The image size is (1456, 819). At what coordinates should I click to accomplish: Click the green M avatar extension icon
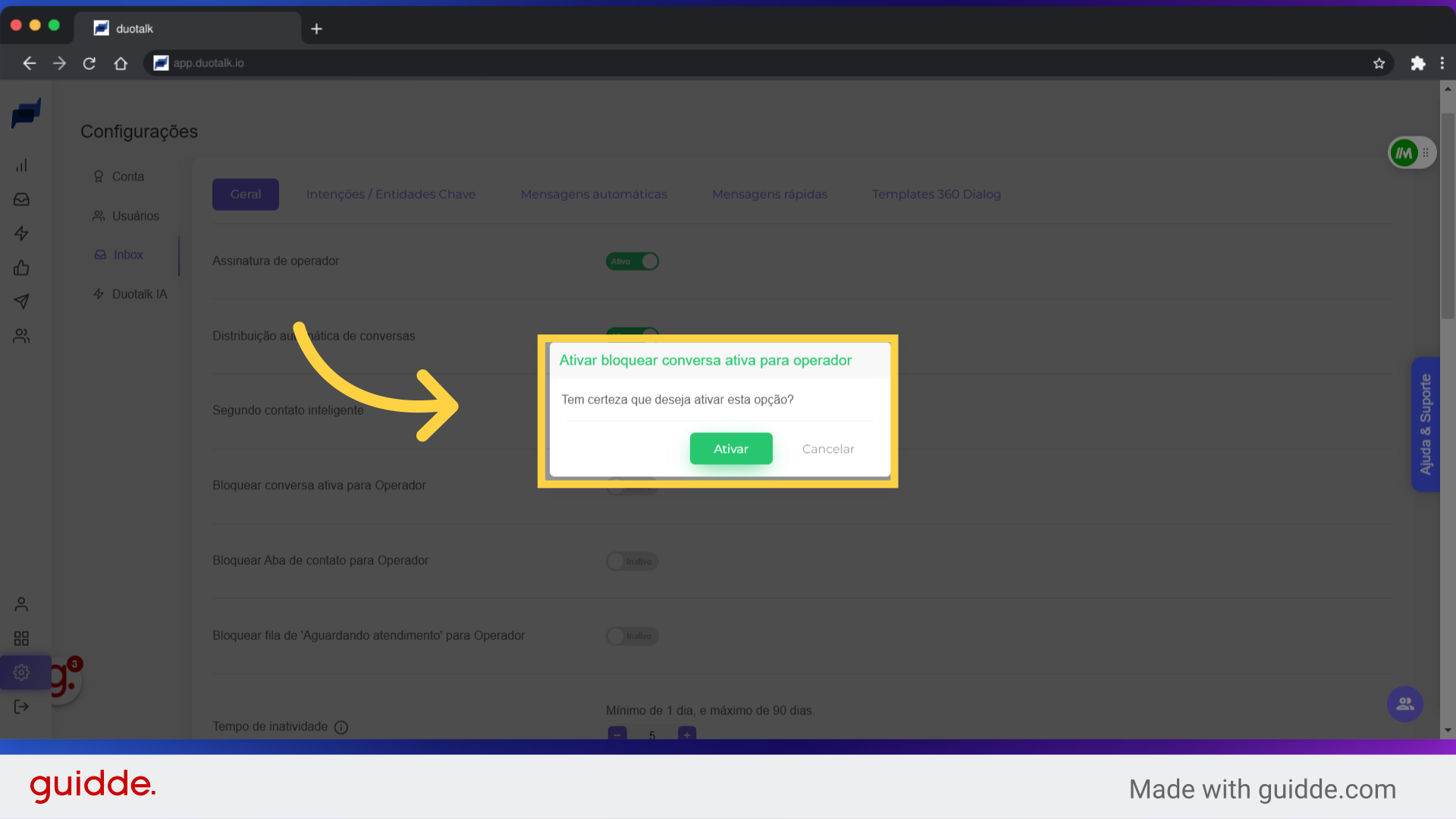point(1404,153)
